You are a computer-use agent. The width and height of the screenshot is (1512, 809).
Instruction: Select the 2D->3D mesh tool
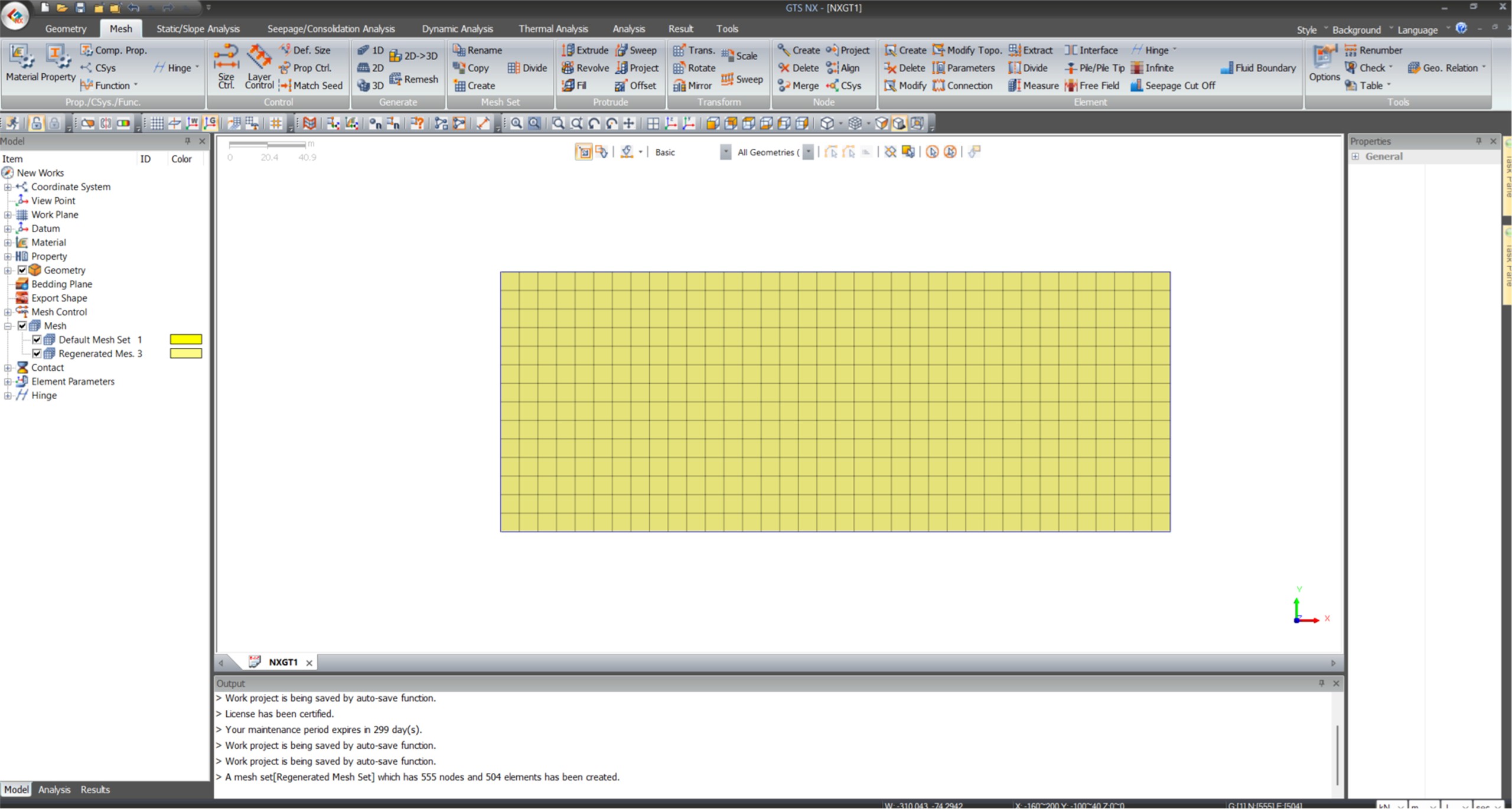413,56
